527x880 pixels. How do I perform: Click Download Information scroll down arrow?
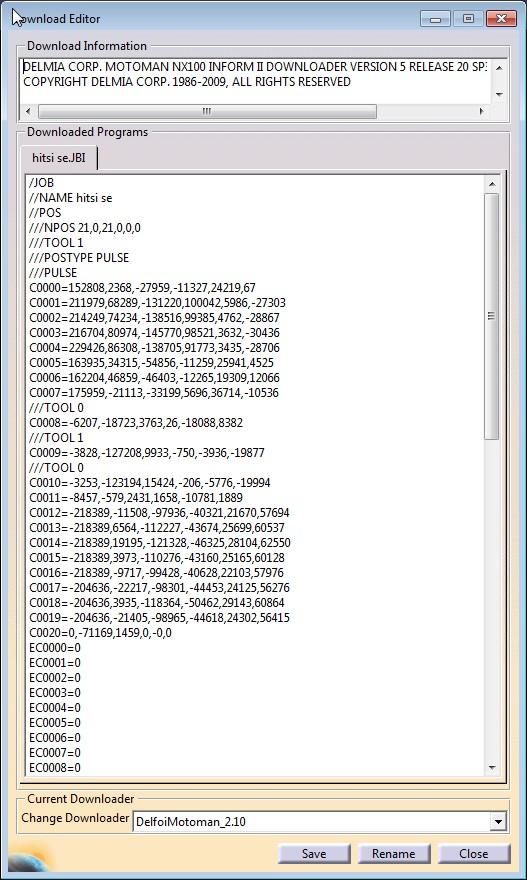coord(499,94)
